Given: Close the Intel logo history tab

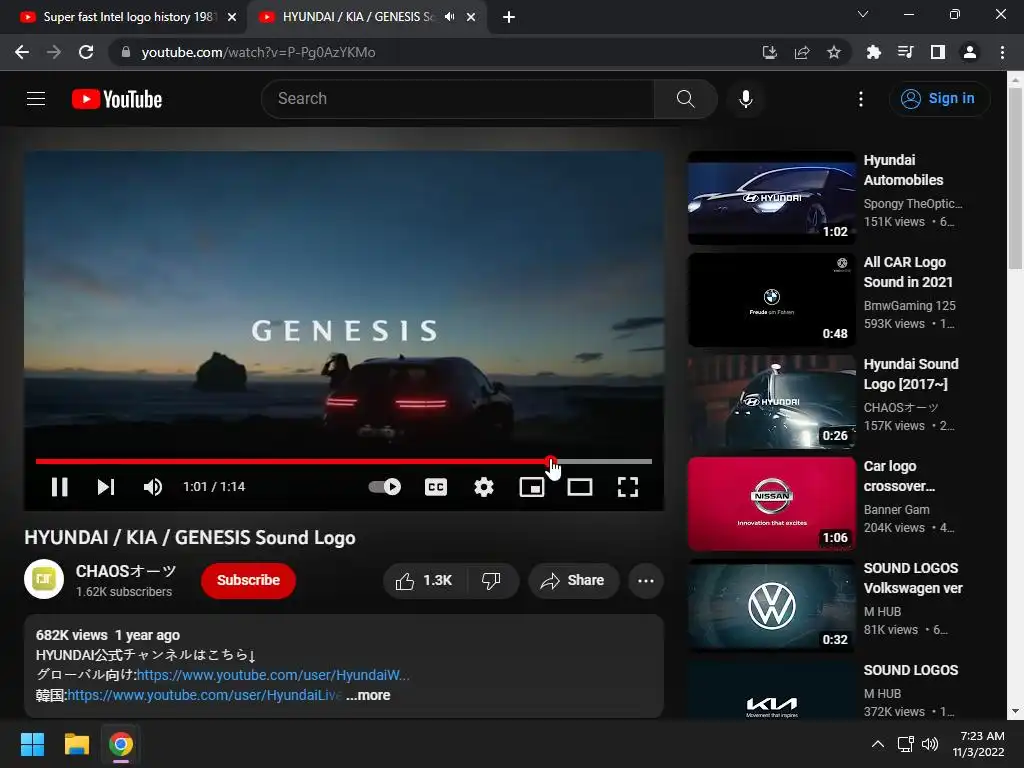Looking at the screenshot, I should pyautogui.click(x=232, y=18).
